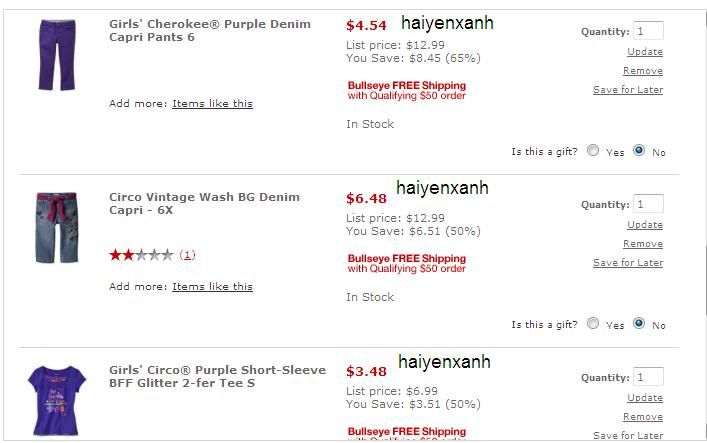Viewport: 707px width, 443px height.
Task: Save Circo Vintage Wash capri for later
Action: click(x=627, y=263)
